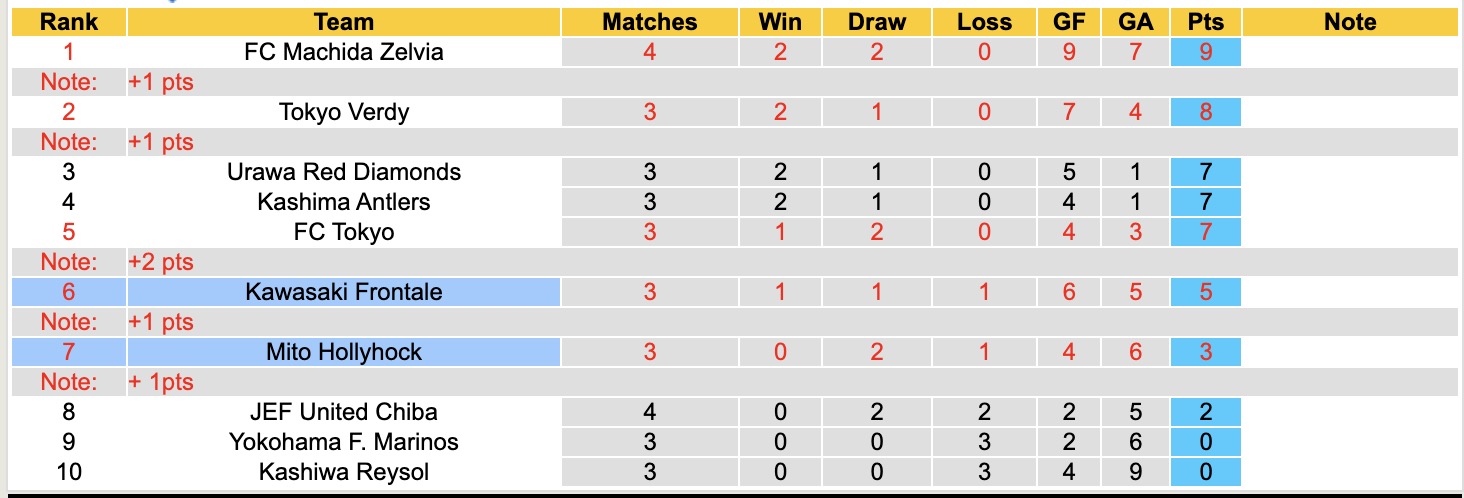Click Machida Zelvia's blue points cell
The height and width of the screenshot is (498, 1464).
[1205, 52]
